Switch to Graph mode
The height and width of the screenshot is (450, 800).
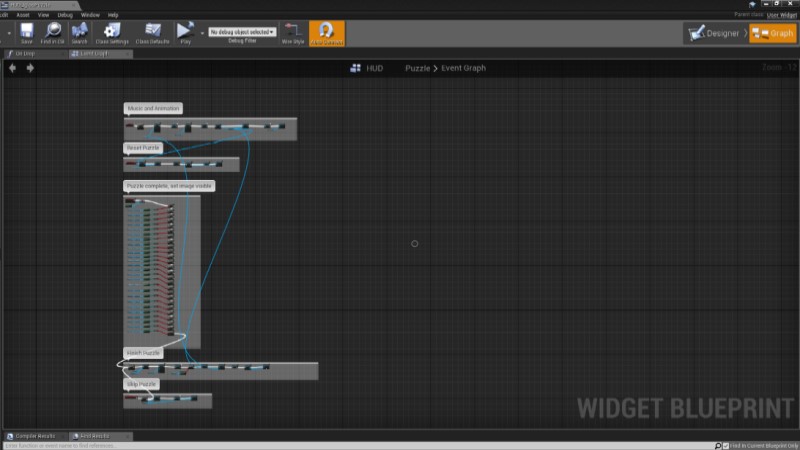(x=773, y=33)
